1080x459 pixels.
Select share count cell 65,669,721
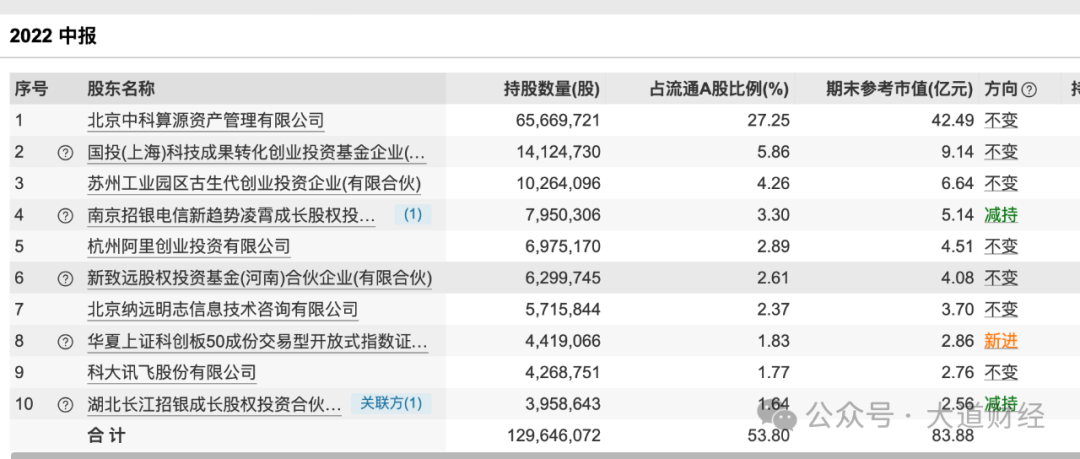click(558, 121)
